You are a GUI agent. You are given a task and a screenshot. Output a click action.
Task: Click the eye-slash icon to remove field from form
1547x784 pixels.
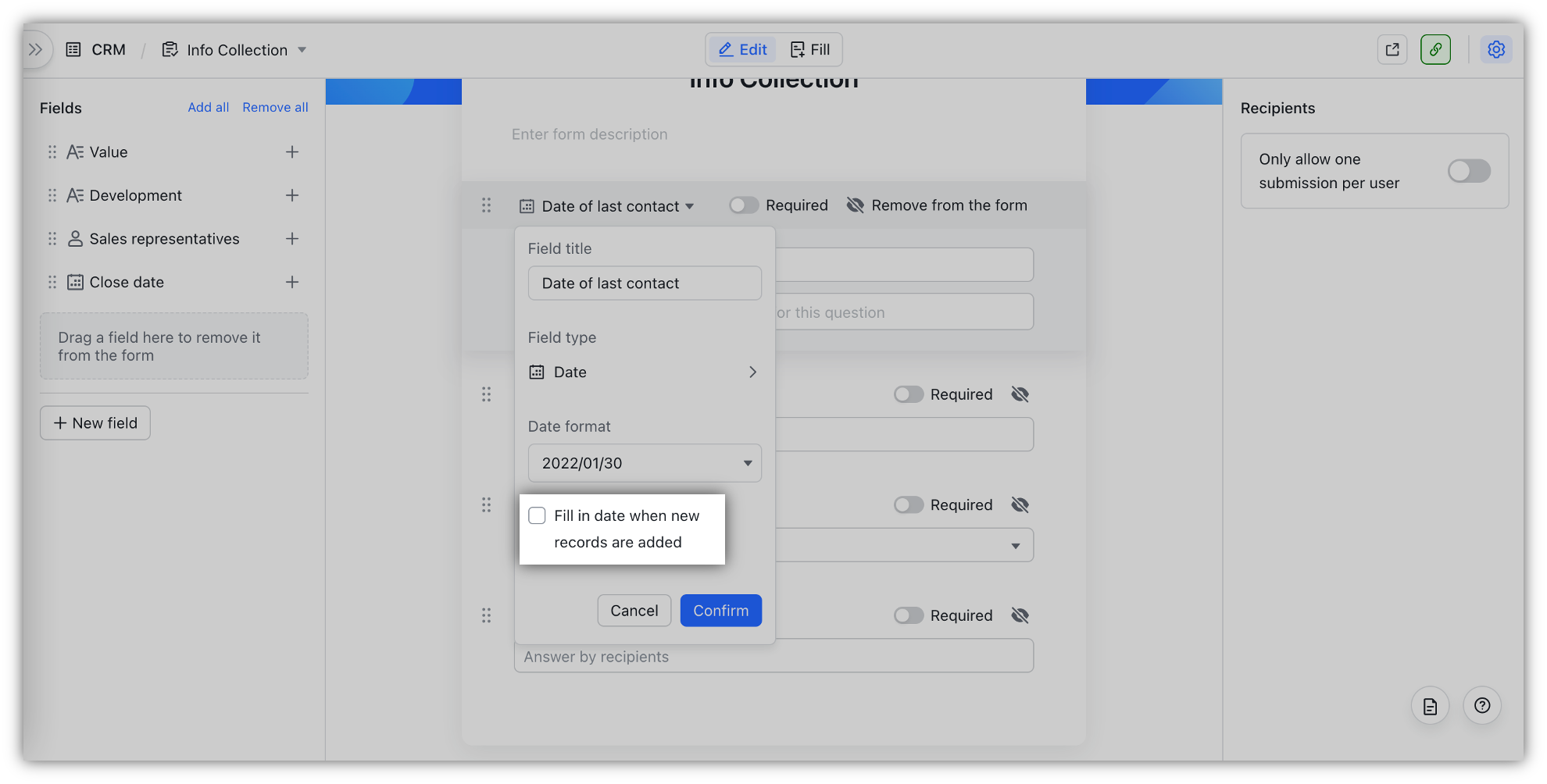pyautogui.click(x=856, y=205)
